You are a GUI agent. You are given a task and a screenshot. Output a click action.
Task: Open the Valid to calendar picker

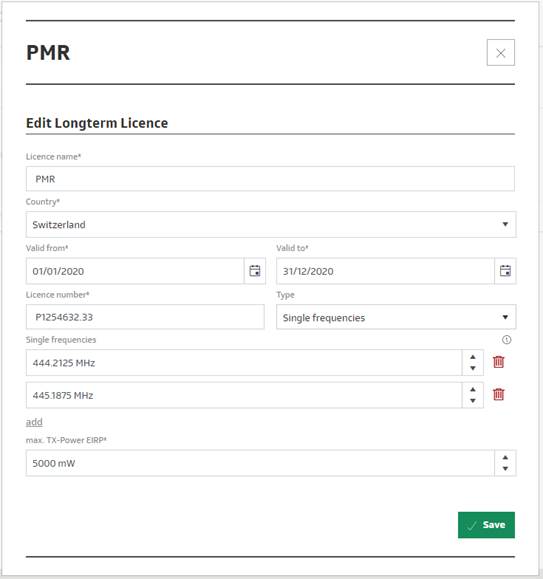(505, 271)
